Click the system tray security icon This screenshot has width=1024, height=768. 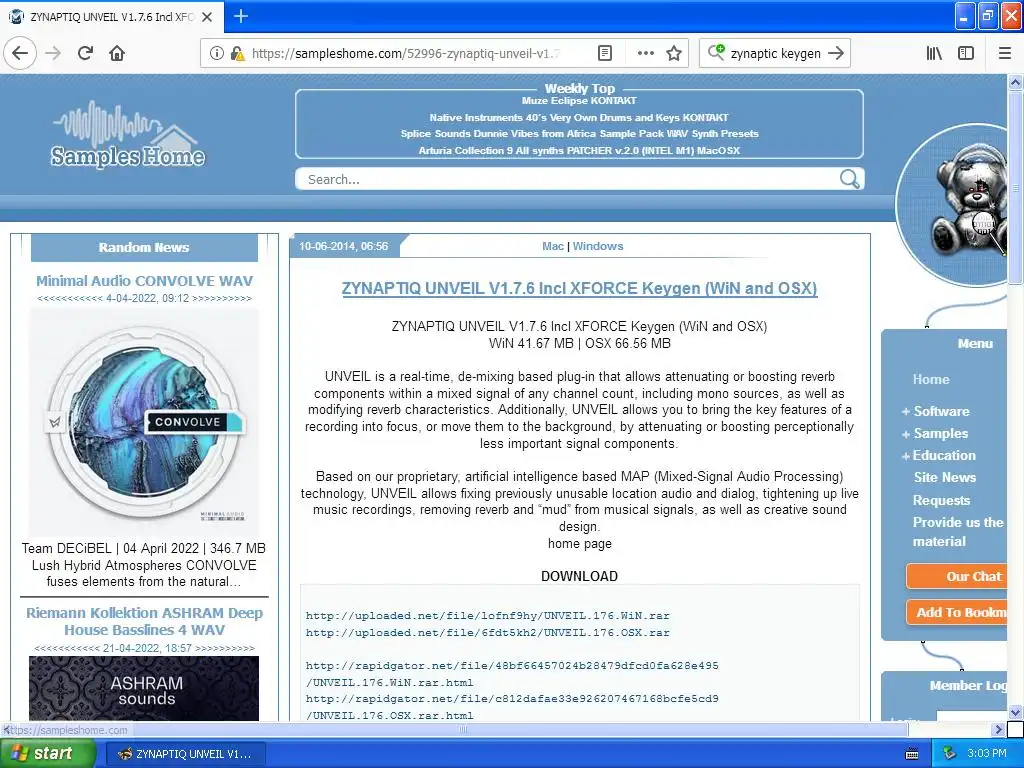point(949,754)
